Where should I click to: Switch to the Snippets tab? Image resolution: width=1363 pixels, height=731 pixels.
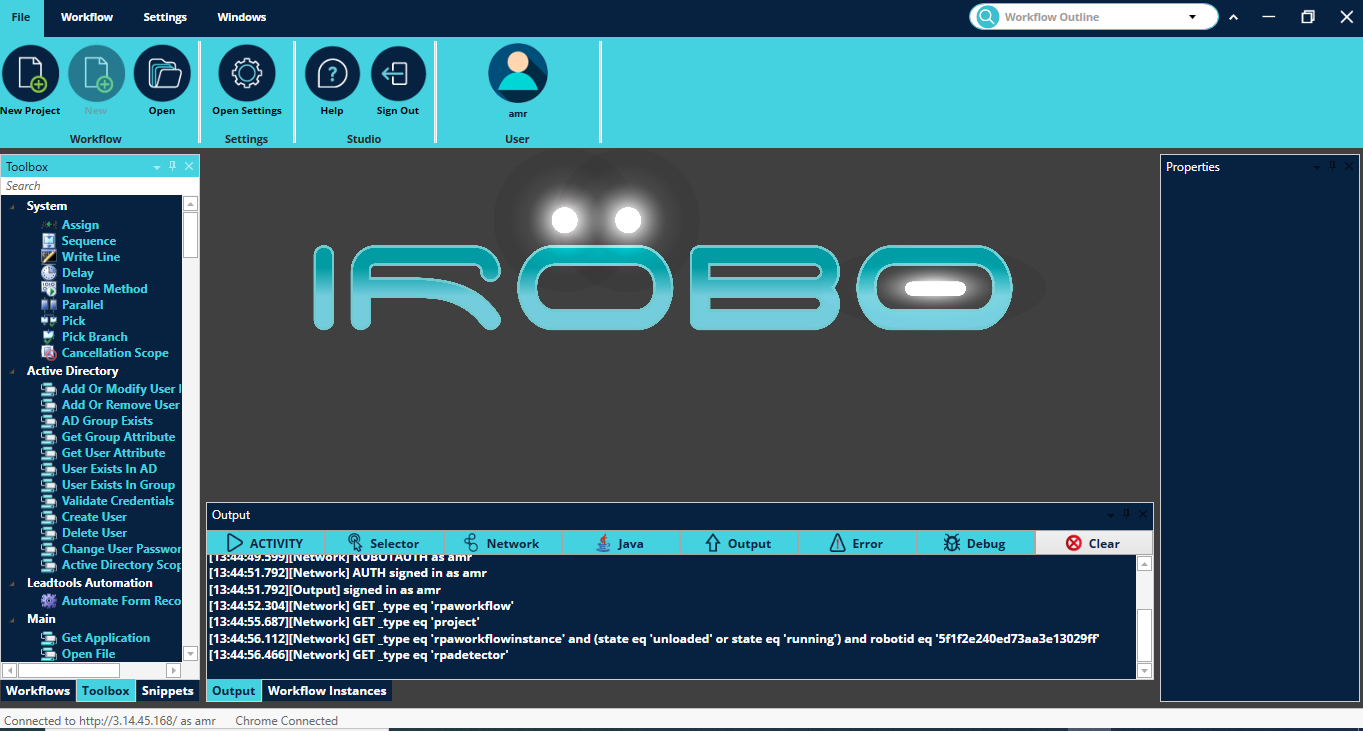pos(167,691)
